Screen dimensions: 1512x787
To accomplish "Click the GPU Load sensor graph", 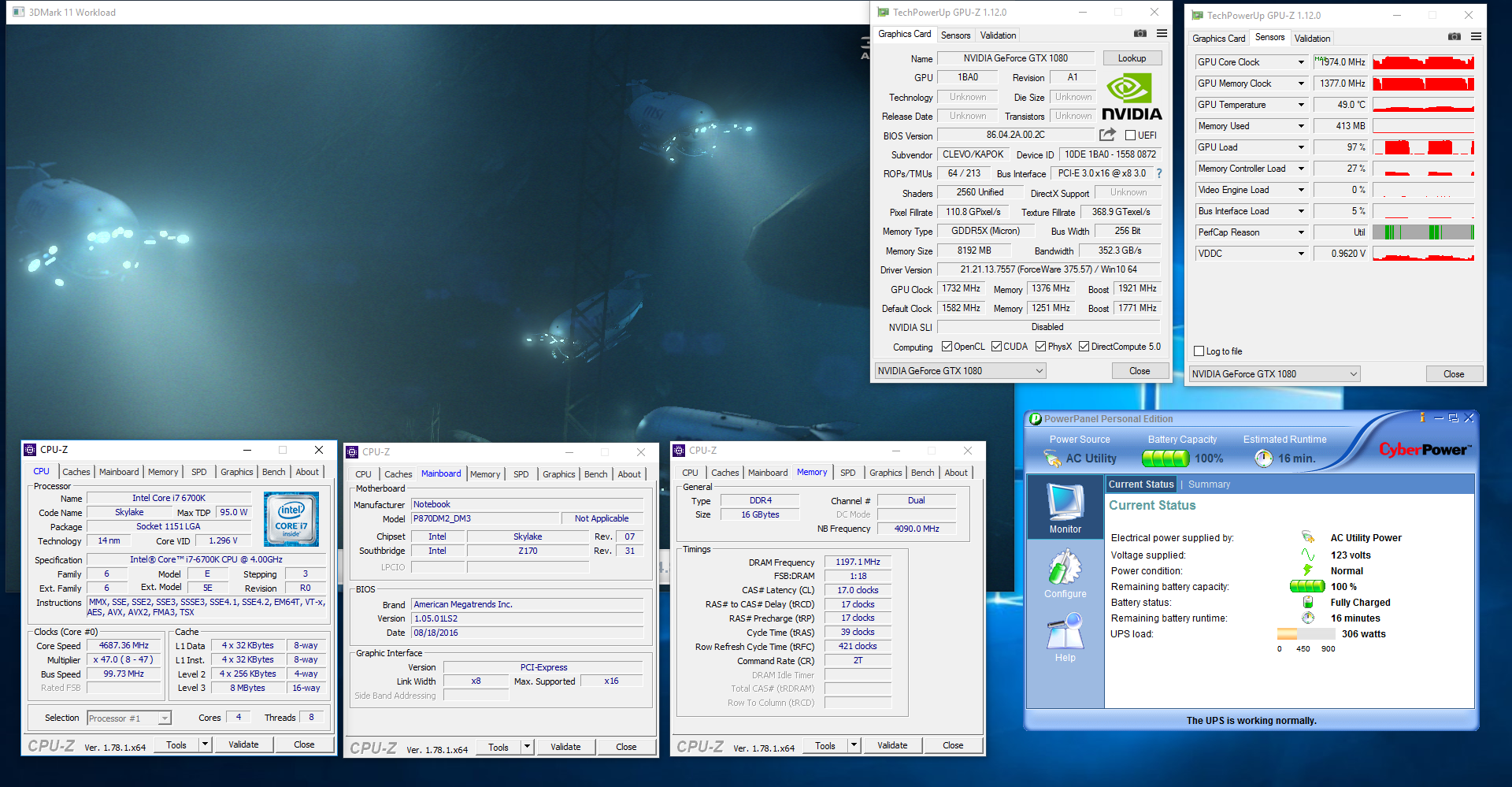I will pos(1423,147).
